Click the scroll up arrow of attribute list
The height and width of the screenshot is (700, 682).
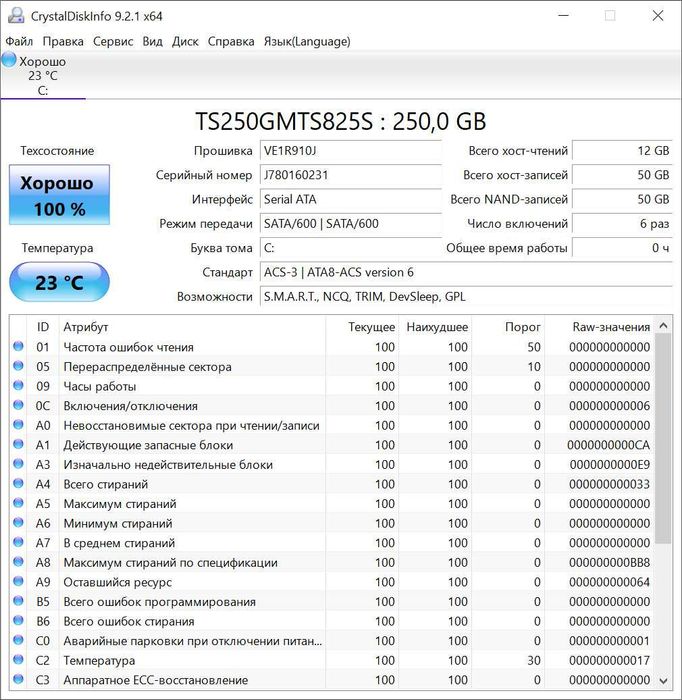(663, 325)
